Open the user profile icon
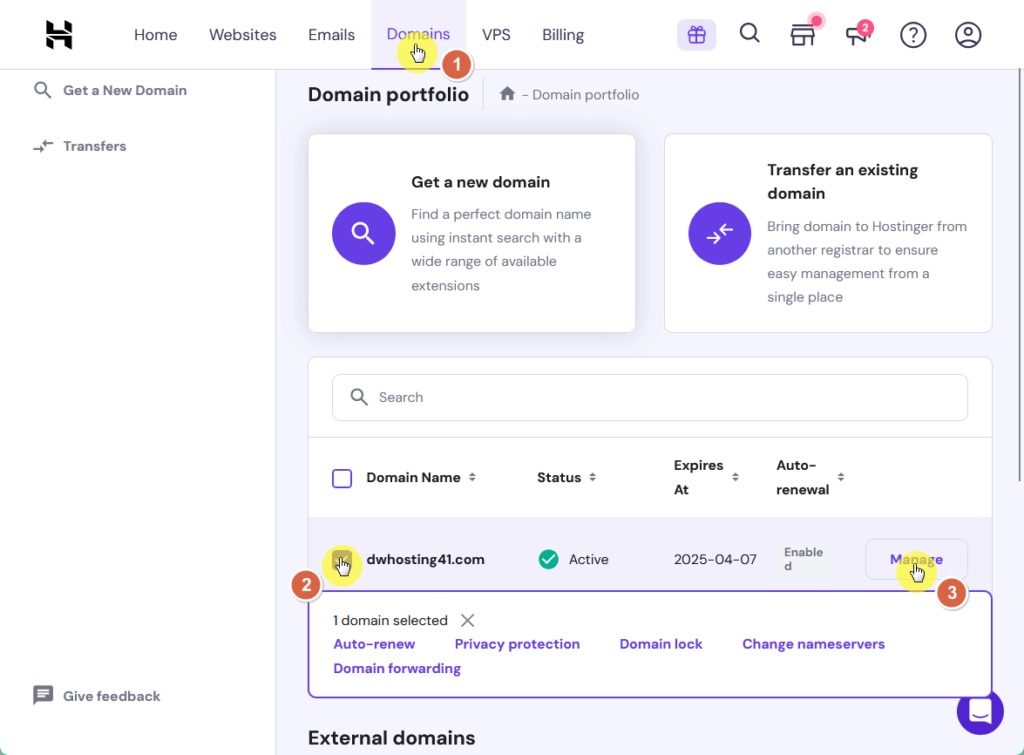The image size is (1024, 755). [968, 35]
